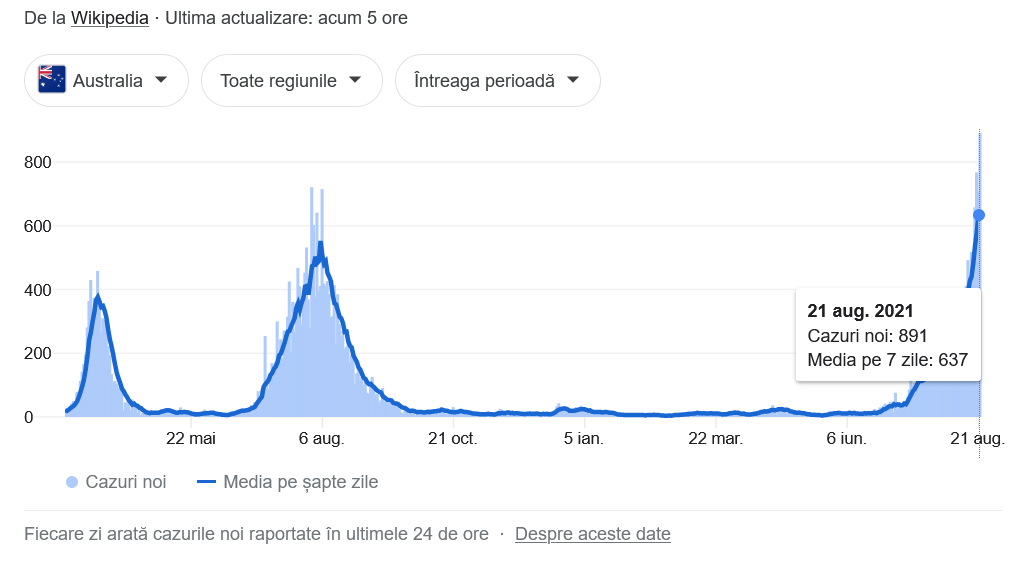Screen dimensions: 1018x577
Task: Expand the Toate regiunile dropdown
Action: [292, 80]
